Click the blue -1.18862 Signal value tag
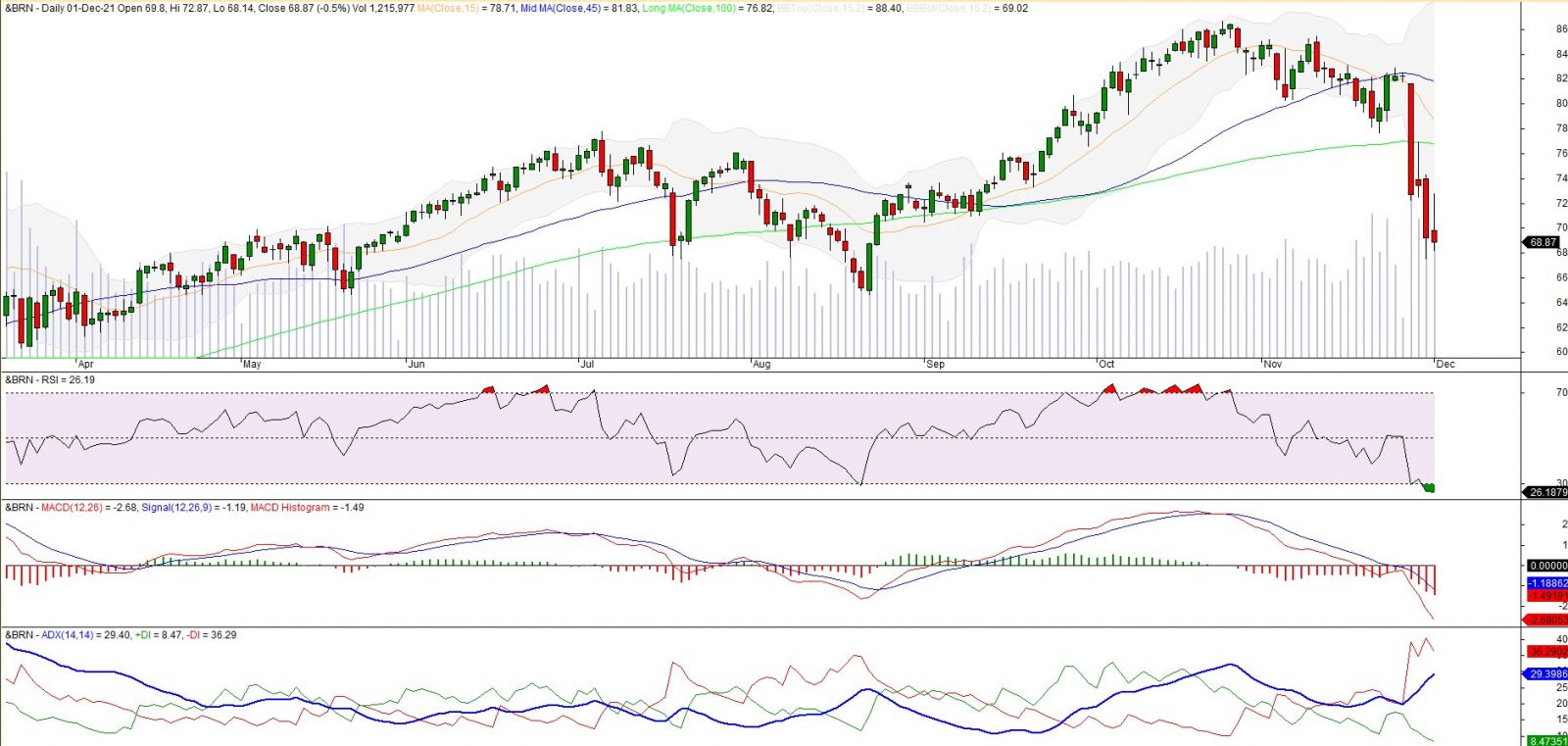Image resolution: width=1568 pixels, height=746 pixels. point(1546,583)
